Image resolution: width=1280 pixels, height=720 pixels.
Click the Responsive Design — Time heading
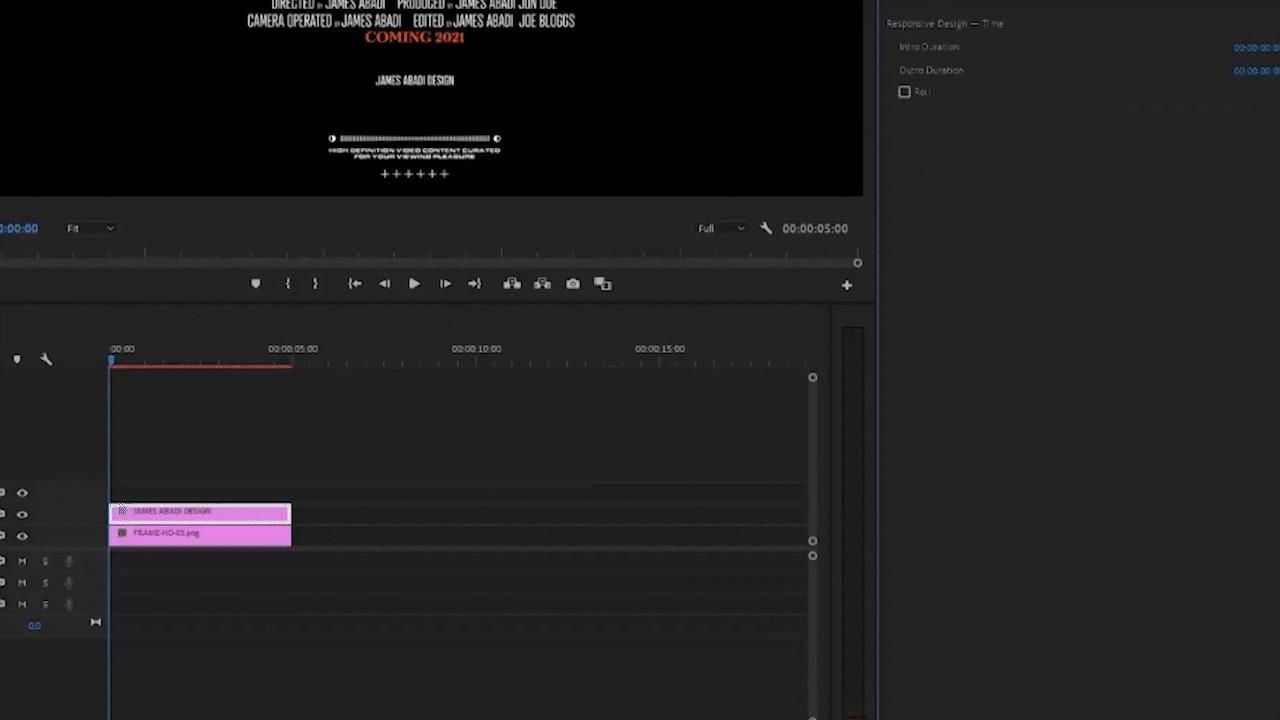pos(945,24)
